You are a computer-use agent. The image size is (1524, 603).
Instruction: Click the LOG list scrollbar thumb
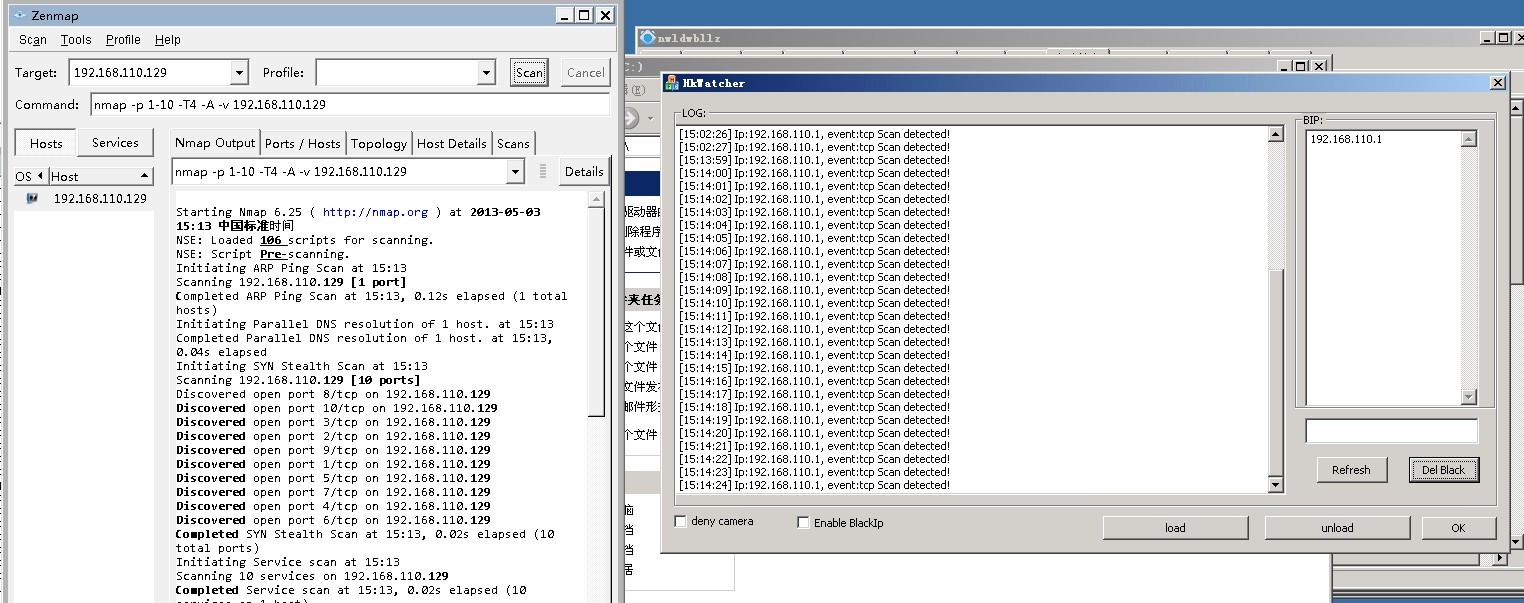1275,372
